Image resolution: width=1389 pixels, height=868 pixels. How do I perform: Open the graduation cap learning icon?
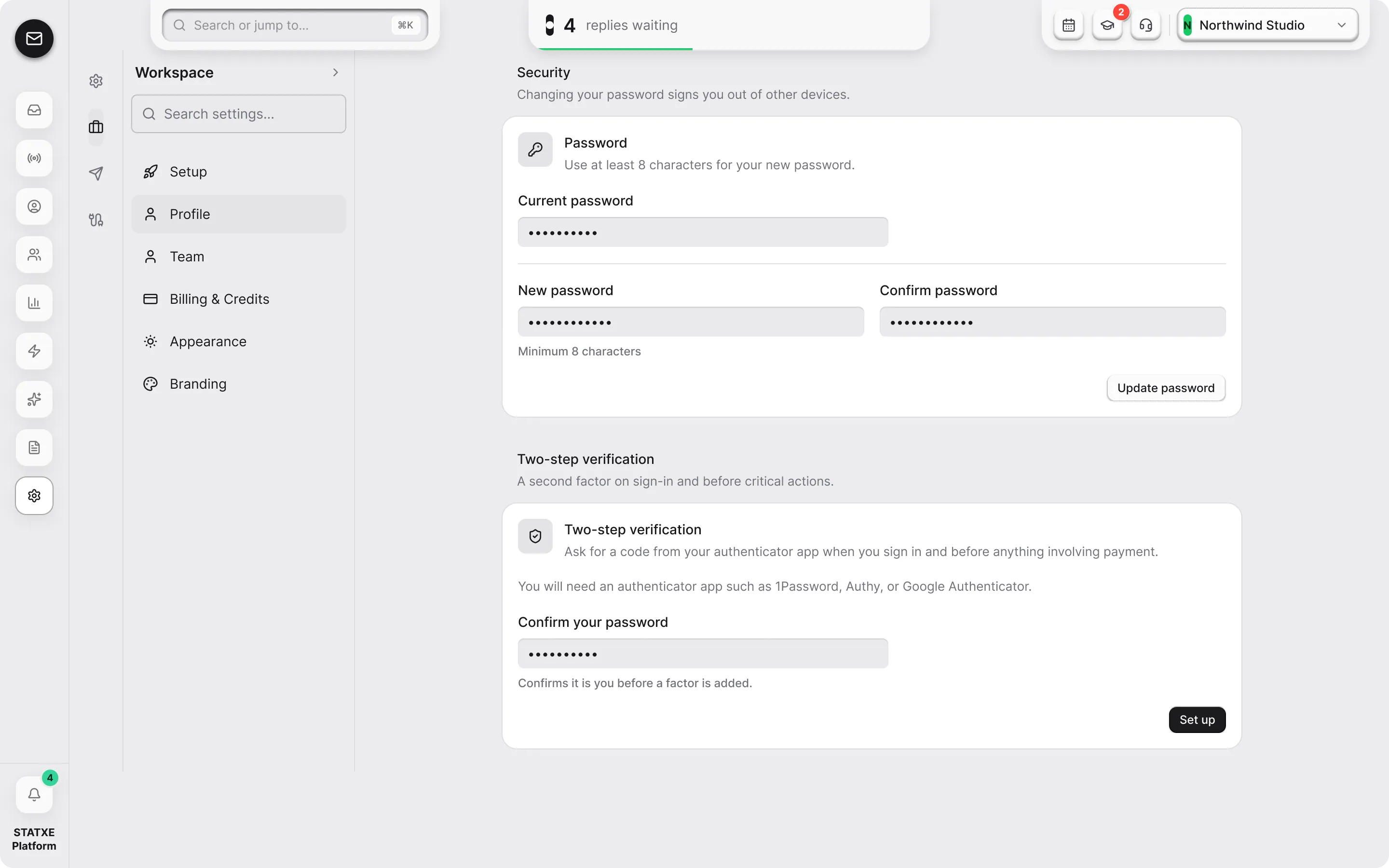pyautogui.click(x=1106, y=25)
